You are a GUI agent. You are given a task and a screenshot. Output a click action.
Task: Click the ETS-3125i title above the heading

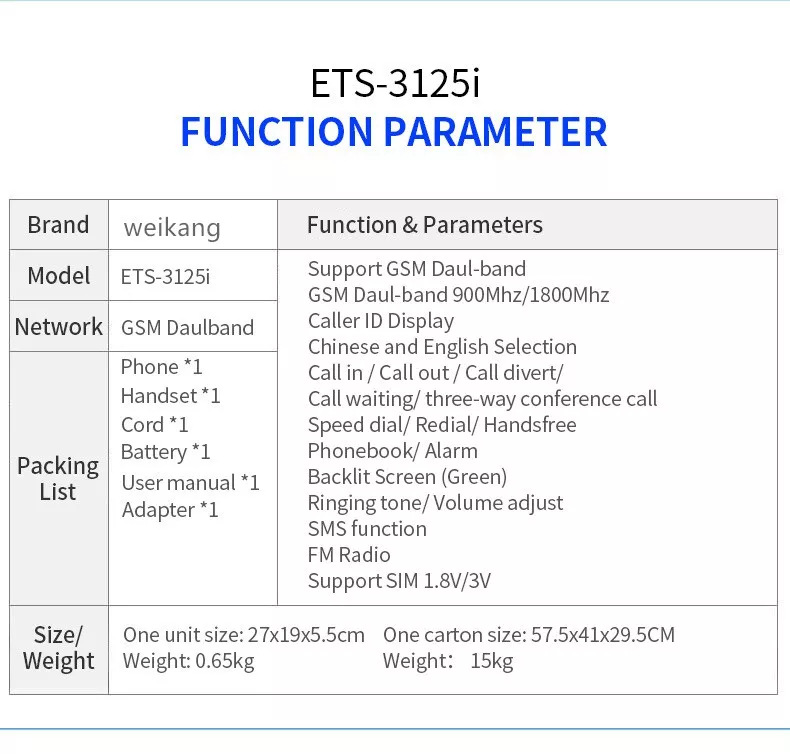coord(394,84)
